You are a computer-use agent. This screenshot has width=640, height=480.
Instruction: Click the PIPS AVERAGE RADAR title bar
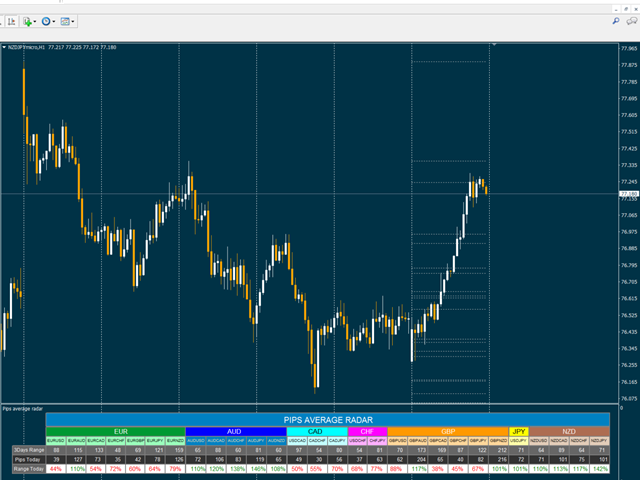(328, 420)
